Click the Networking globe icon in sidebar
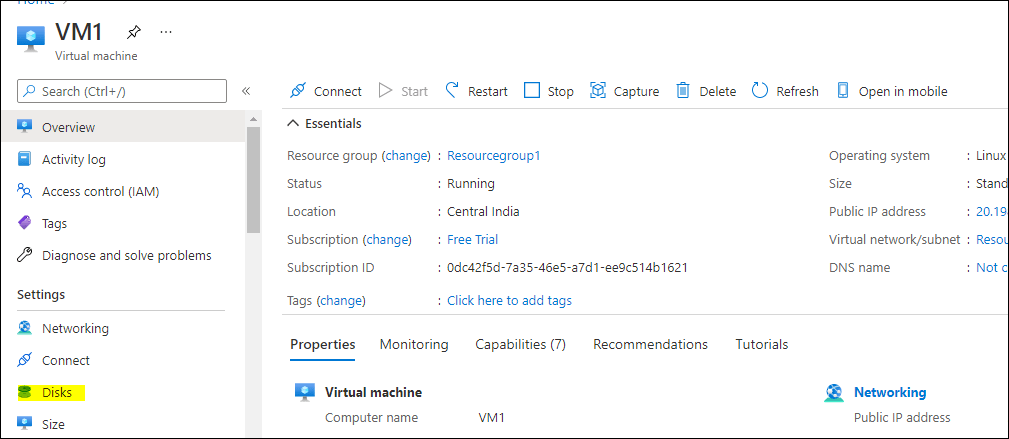The height and width of the screenshot is (439, 1009). pyautogui.click(x=24, y=328)
